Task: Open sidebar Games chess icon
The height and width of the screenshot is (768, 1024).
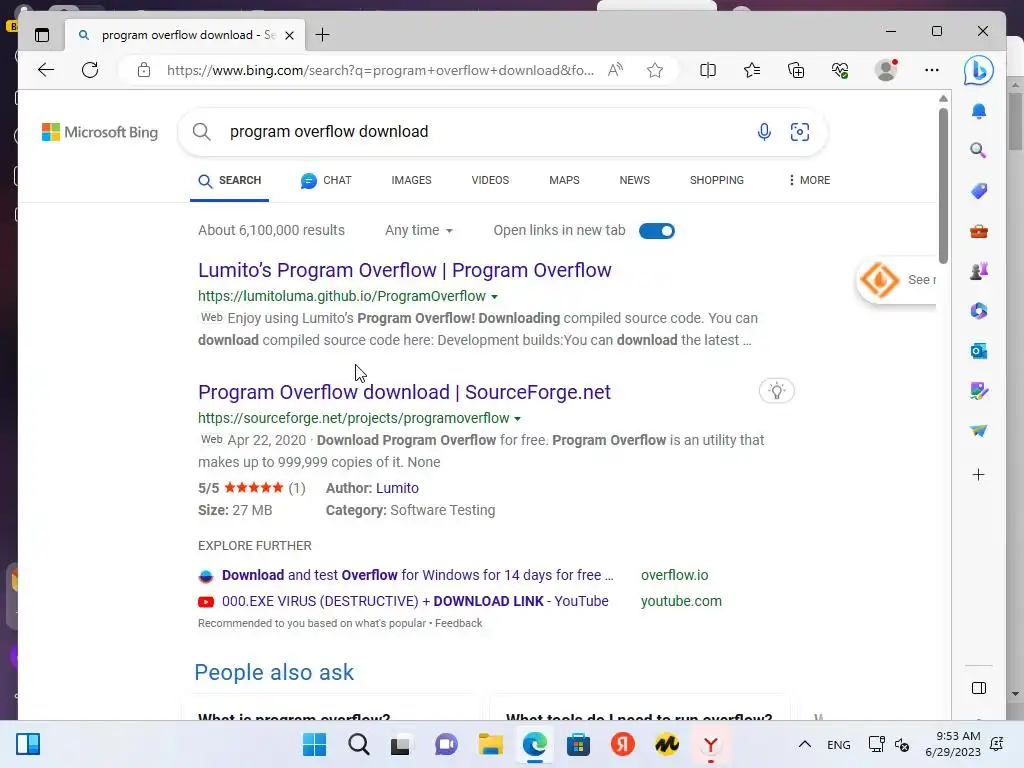Action: point(978,271)
